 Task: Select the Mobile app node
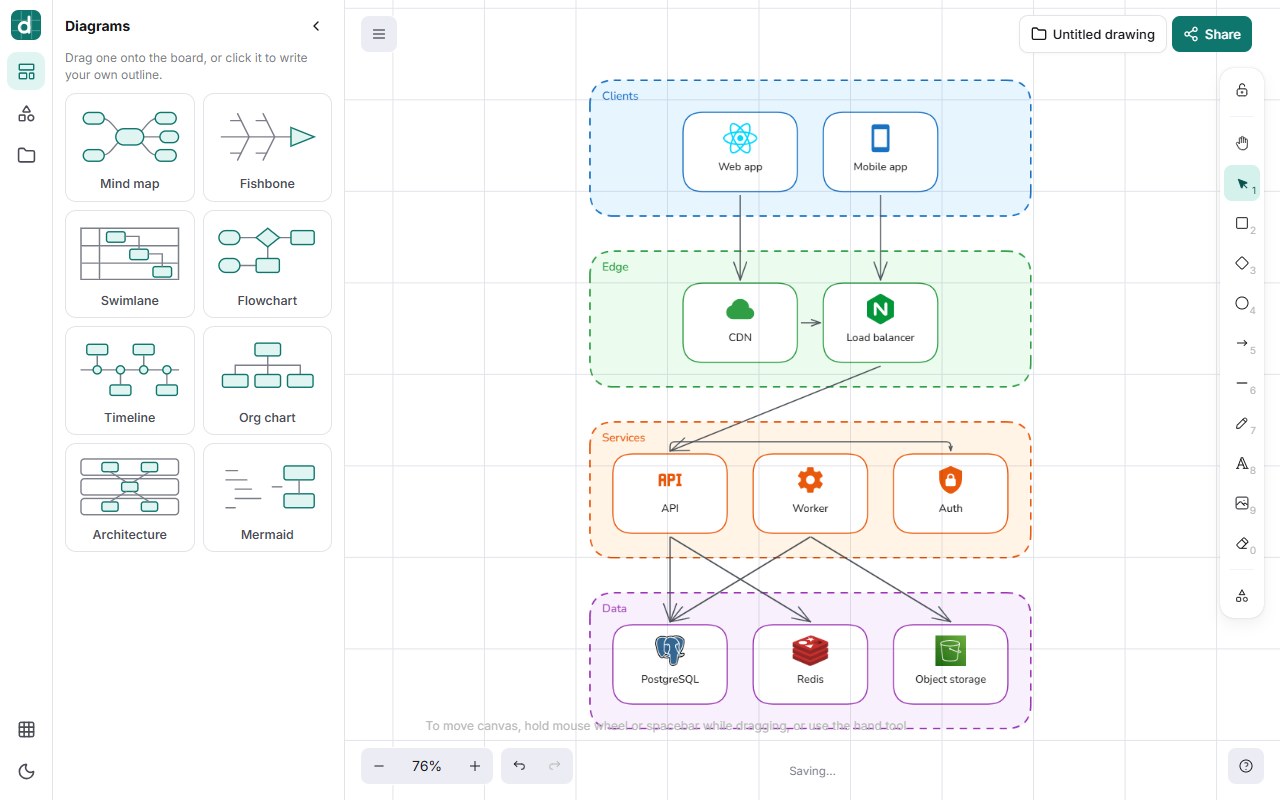click(880, 152)
